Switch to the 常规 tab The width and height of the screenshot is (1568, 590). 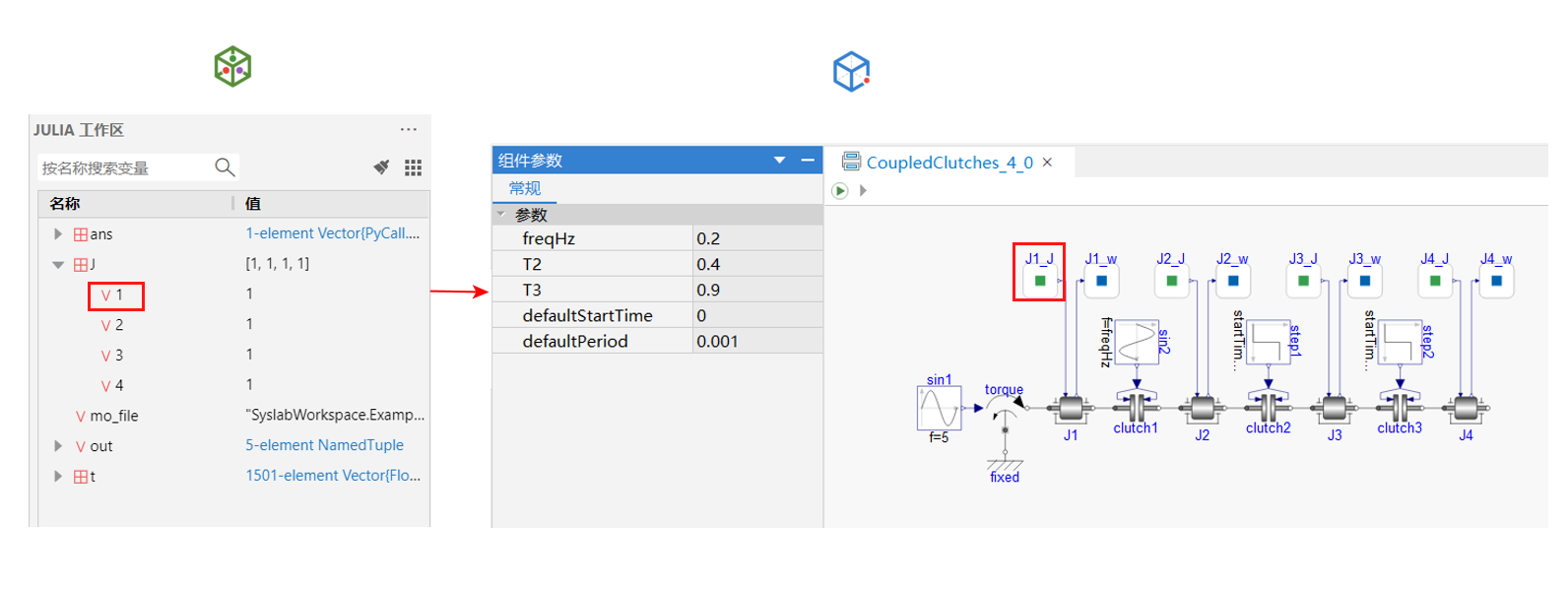pyautogui.click(x=524, y=188)
